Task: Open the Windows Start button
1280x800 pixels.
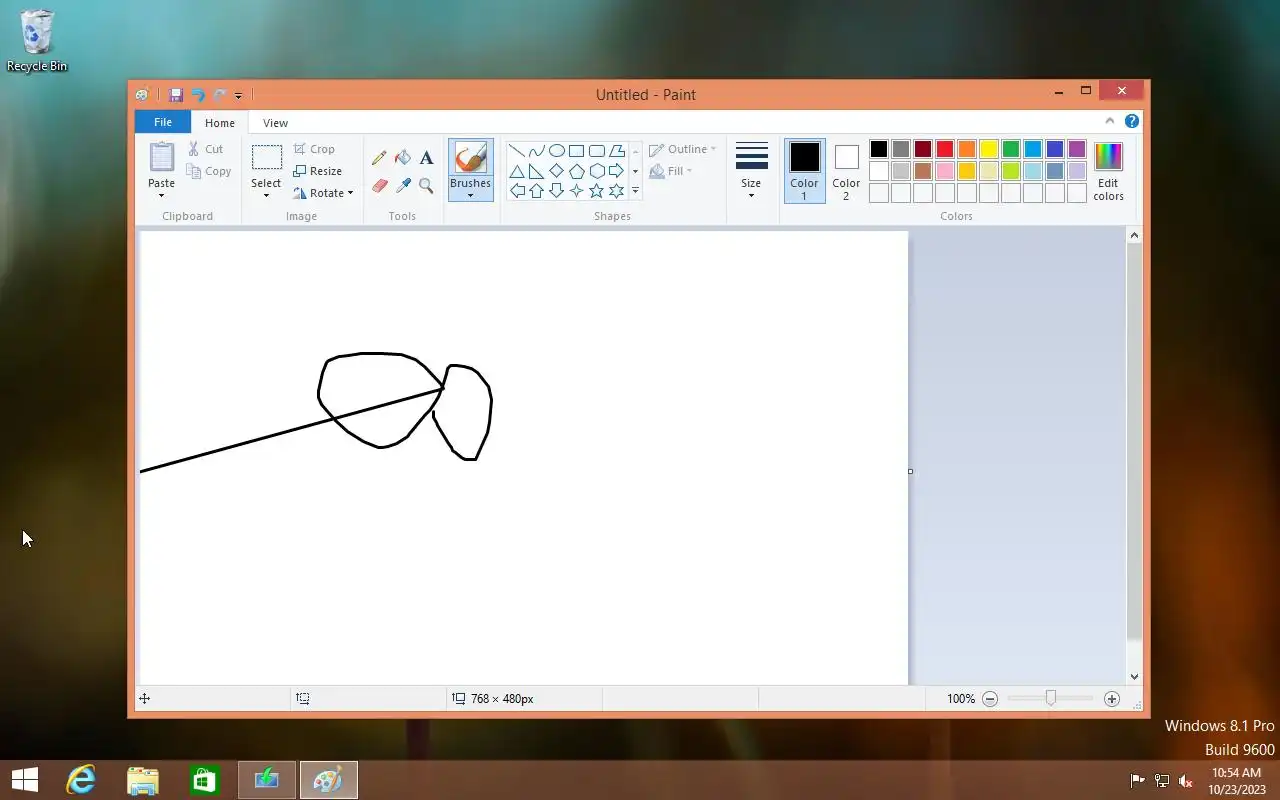Action: coord(25,780)
